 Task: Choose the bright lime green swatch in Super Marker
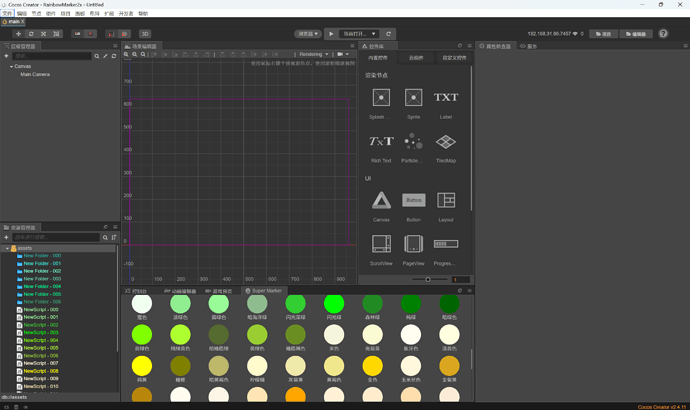[x=334, y=304]
